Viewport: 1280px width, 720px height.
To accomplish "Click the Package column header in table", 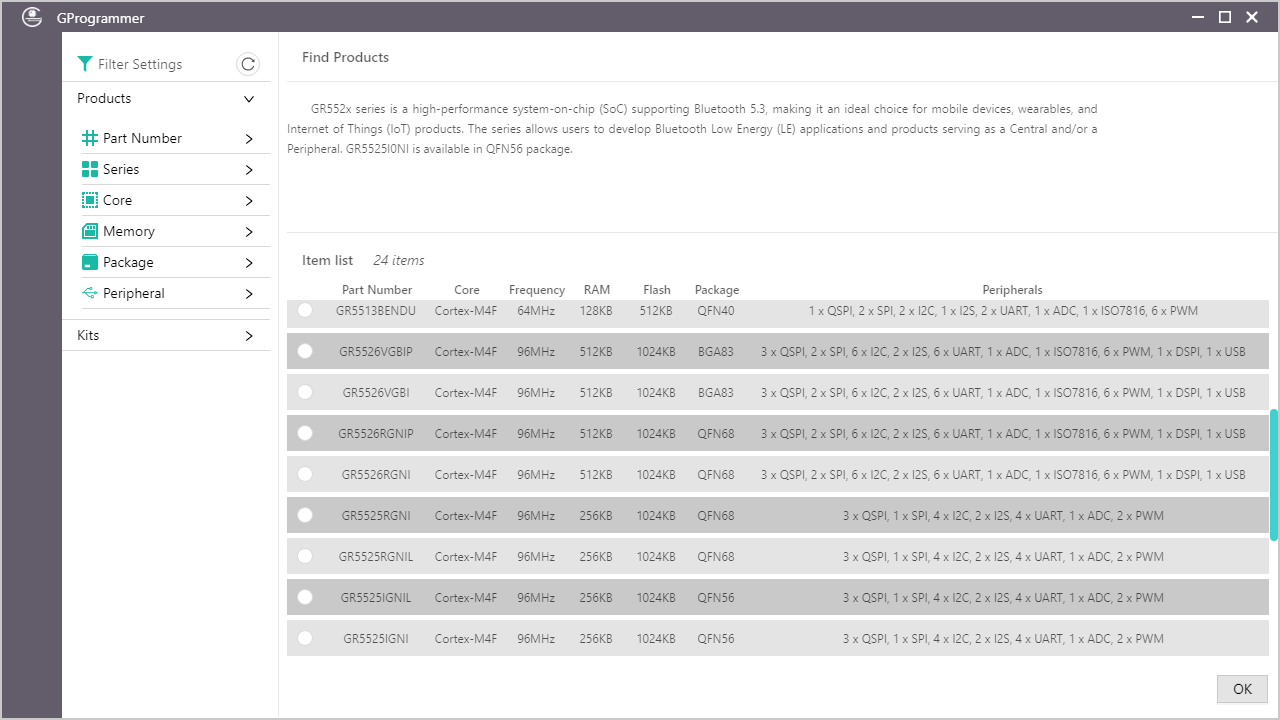I will pyautogui.click(x=717, y=290).
